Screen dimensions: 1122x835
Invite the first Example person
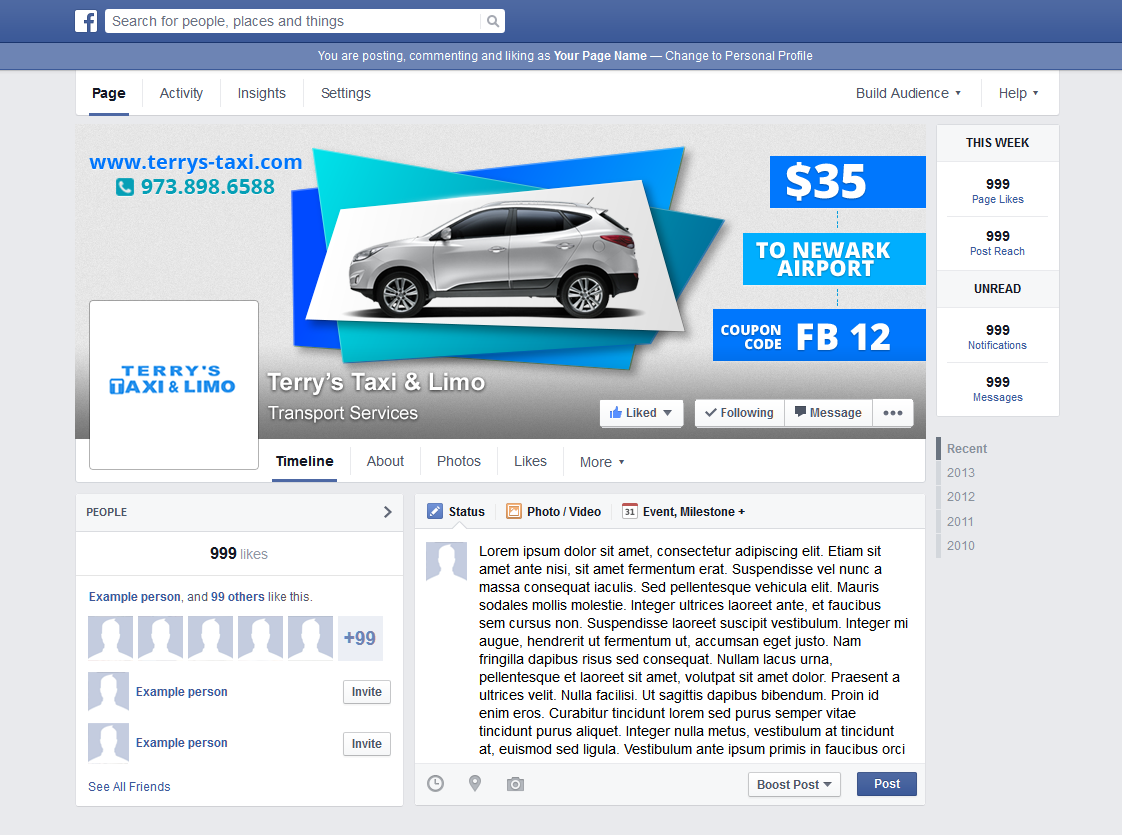pyautogui.click(x=366, y=692)
